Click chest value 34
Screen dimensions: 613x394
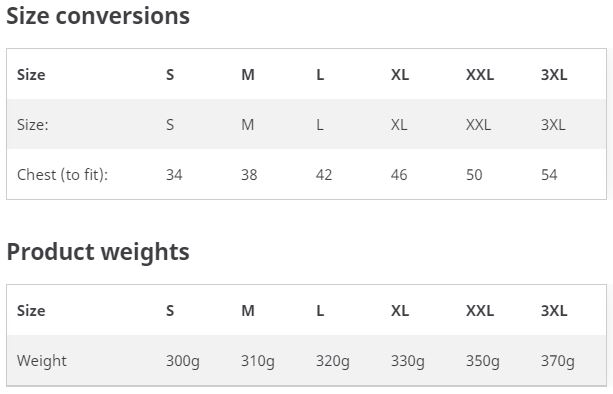[174, 175]
